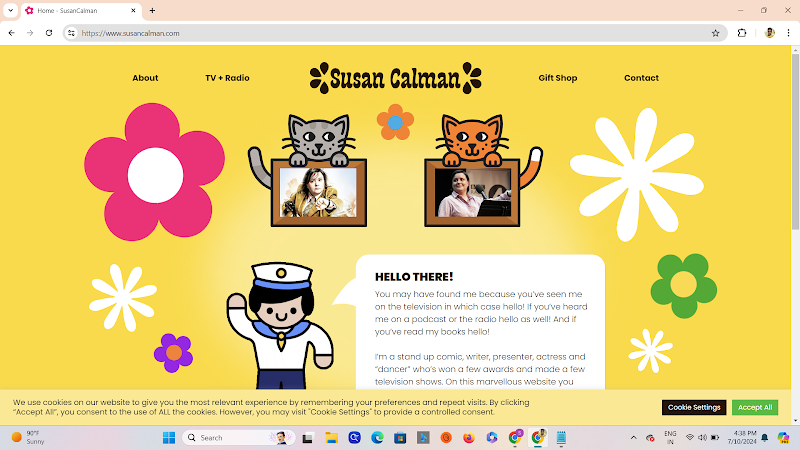Open the Windows Start menu

pos(169,438)
